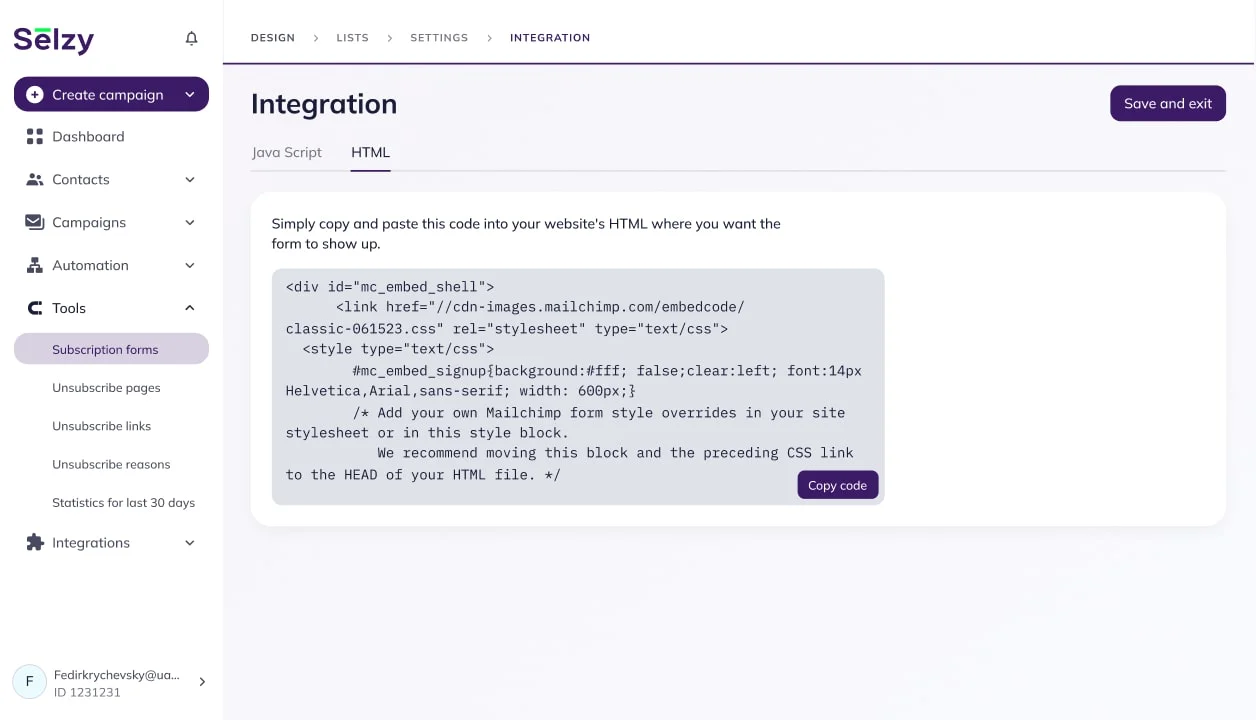Image resolution: width=1256 pixels, height=720 pixels.
Task: Switch to the Java Script tab
Action: click(287, 153)
